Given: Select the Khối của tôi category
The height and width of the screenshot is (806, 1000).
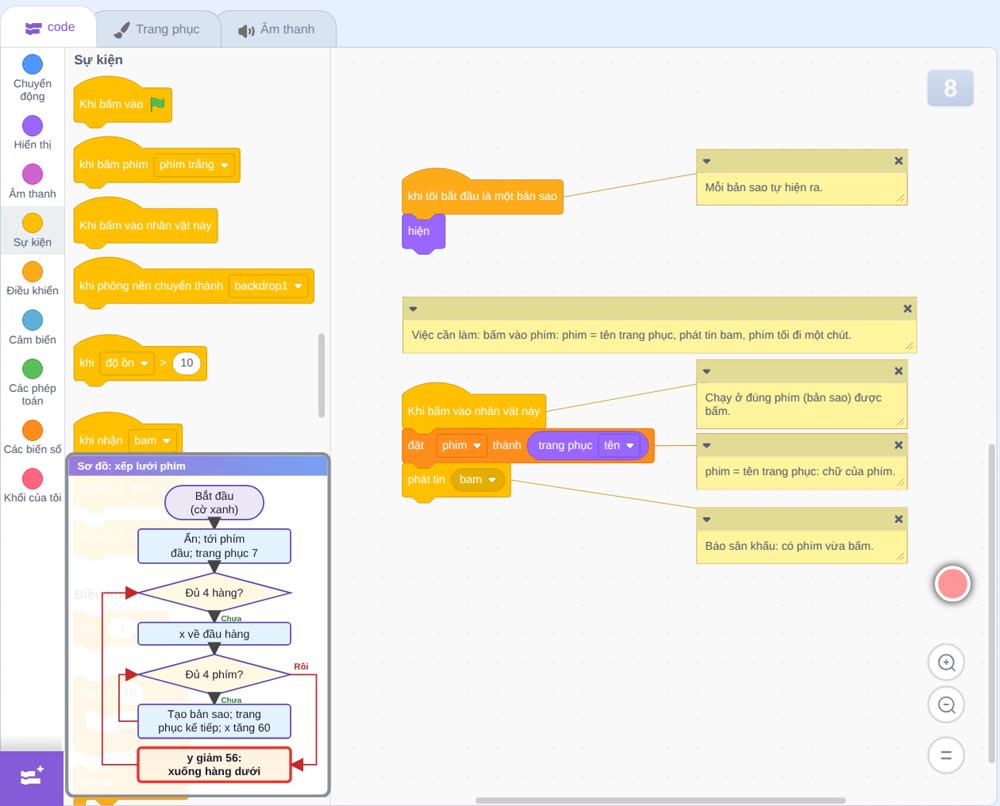Looking at the screenshot, I should pyautogui.click(x=33, y=485).
